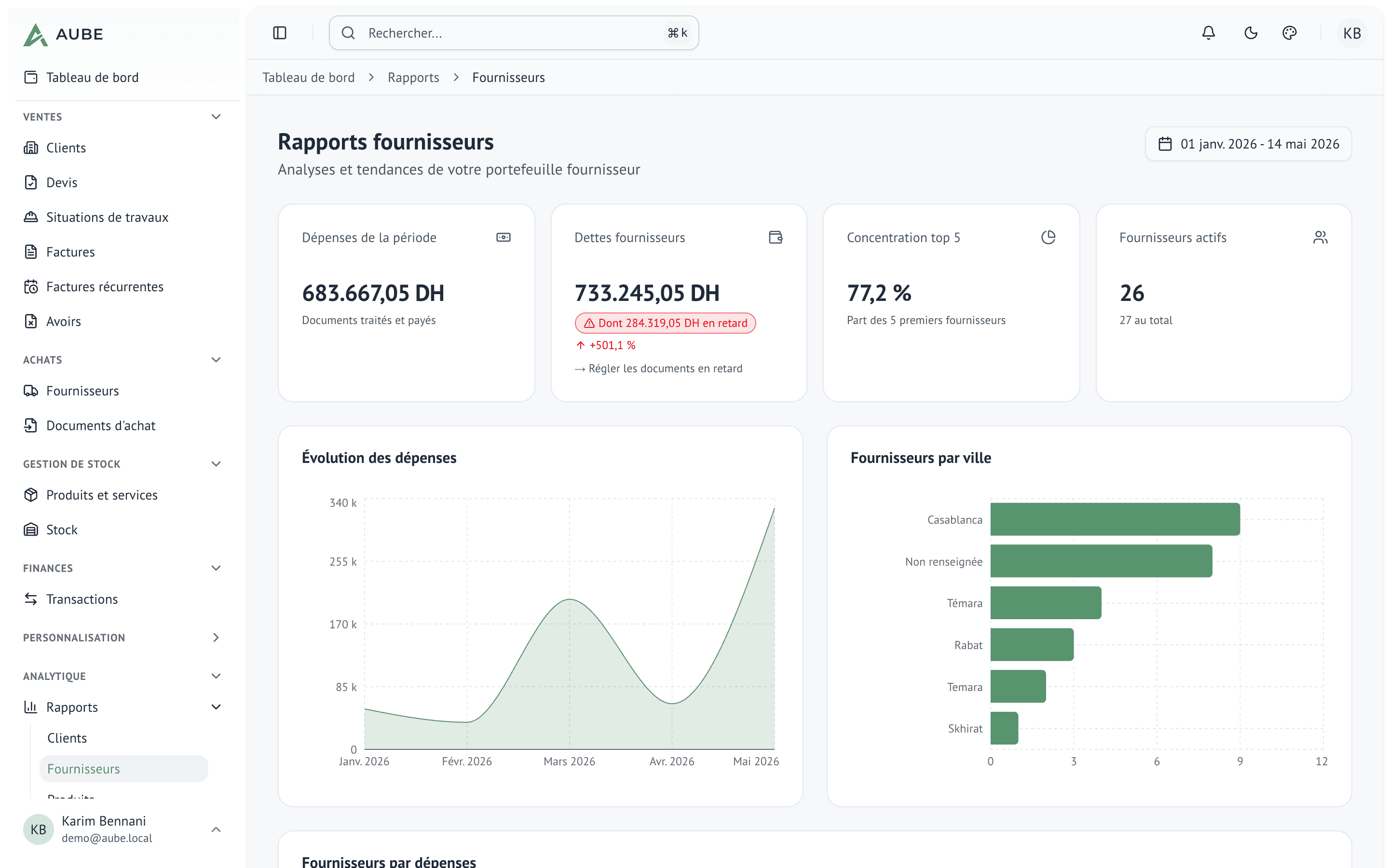Click the Skhirat bar in chart
This screenshot has width=1389, height=868.
pos(1005,728)
